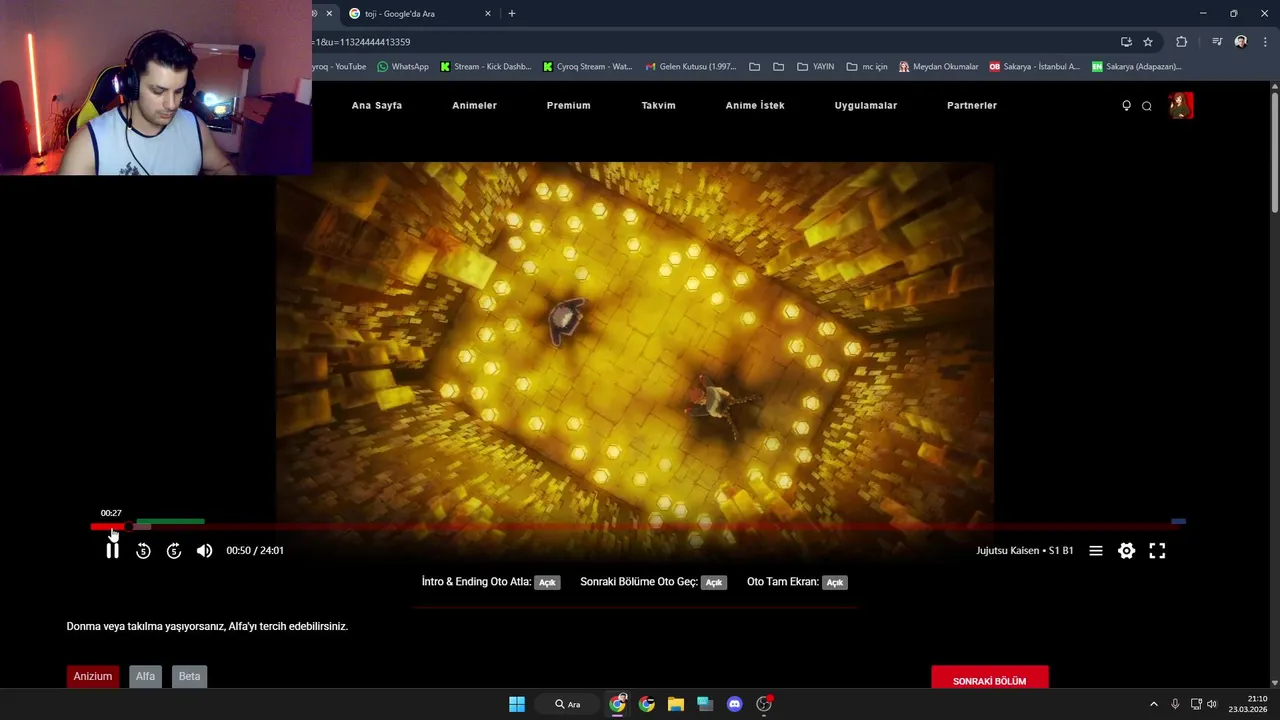Toggle Sonraki Bölüme Oto Geç switch
Image resolution: width=1280 pixels, height=720 pixels.
(713, 582)
